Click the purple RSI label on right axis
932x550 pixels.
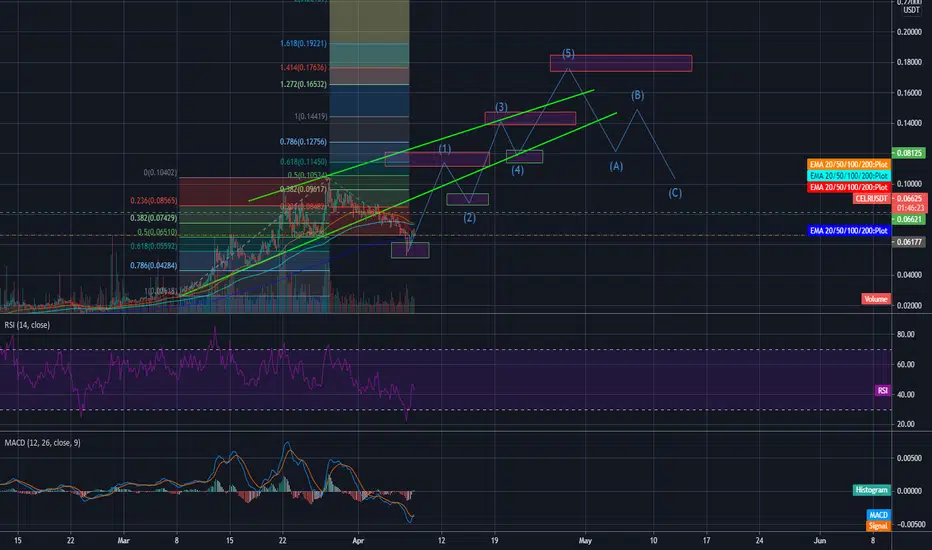pyautogui.click(x=883, y=391)
